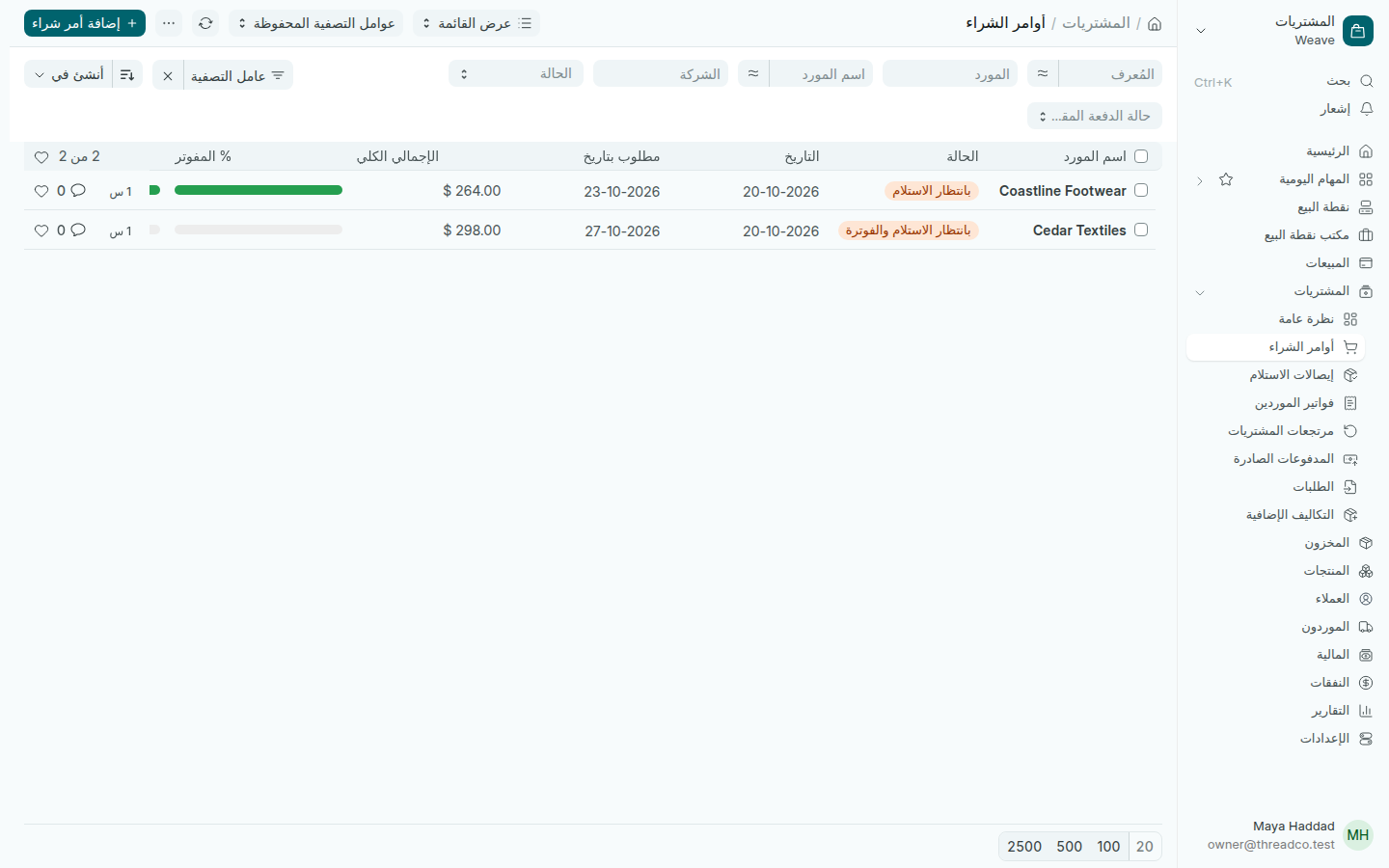Screen dimensions: 1389x868
Task: Click the إضافة أمر شراء button
Action: pos(85,23)
